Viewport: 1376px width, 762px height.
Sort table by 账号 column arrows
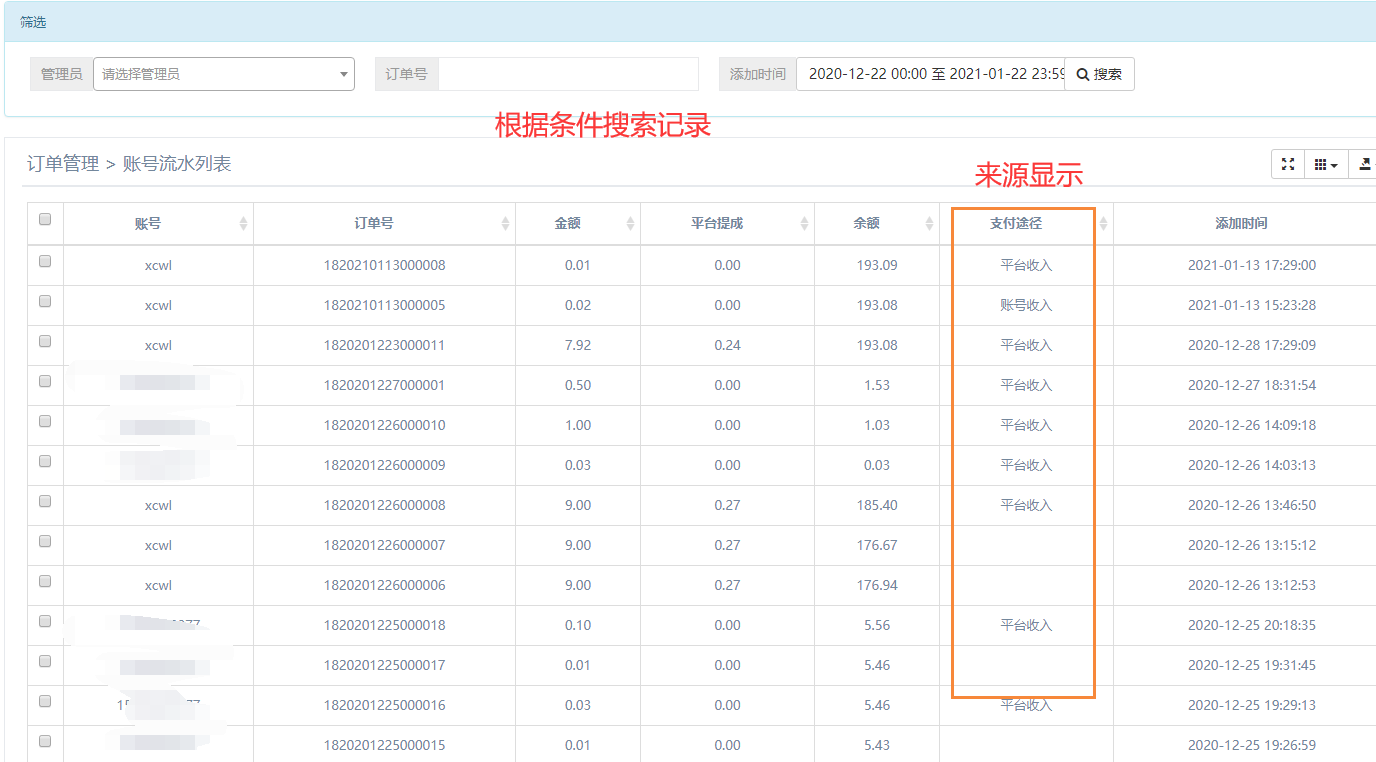(243, 224)
